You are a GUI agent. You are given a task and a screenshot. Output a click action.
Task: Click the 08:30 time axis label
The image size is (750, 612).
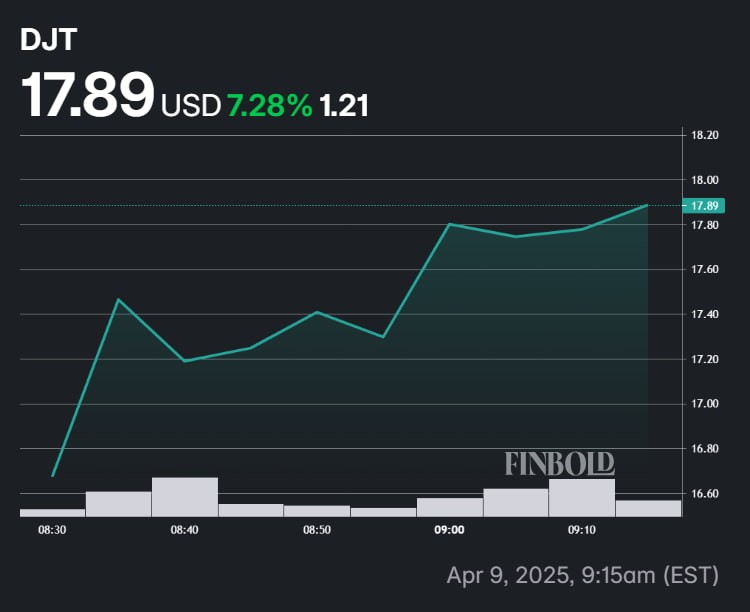click(52, 531)
